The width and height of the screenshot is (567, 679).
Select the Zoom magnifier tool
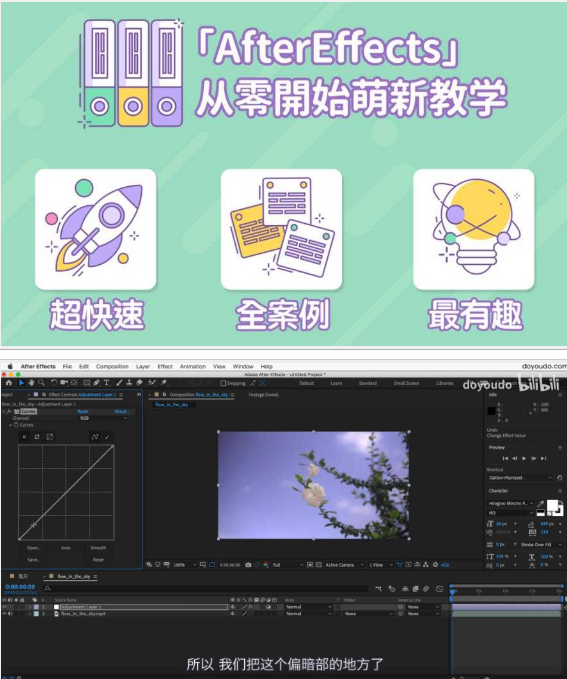coord(41,383)
